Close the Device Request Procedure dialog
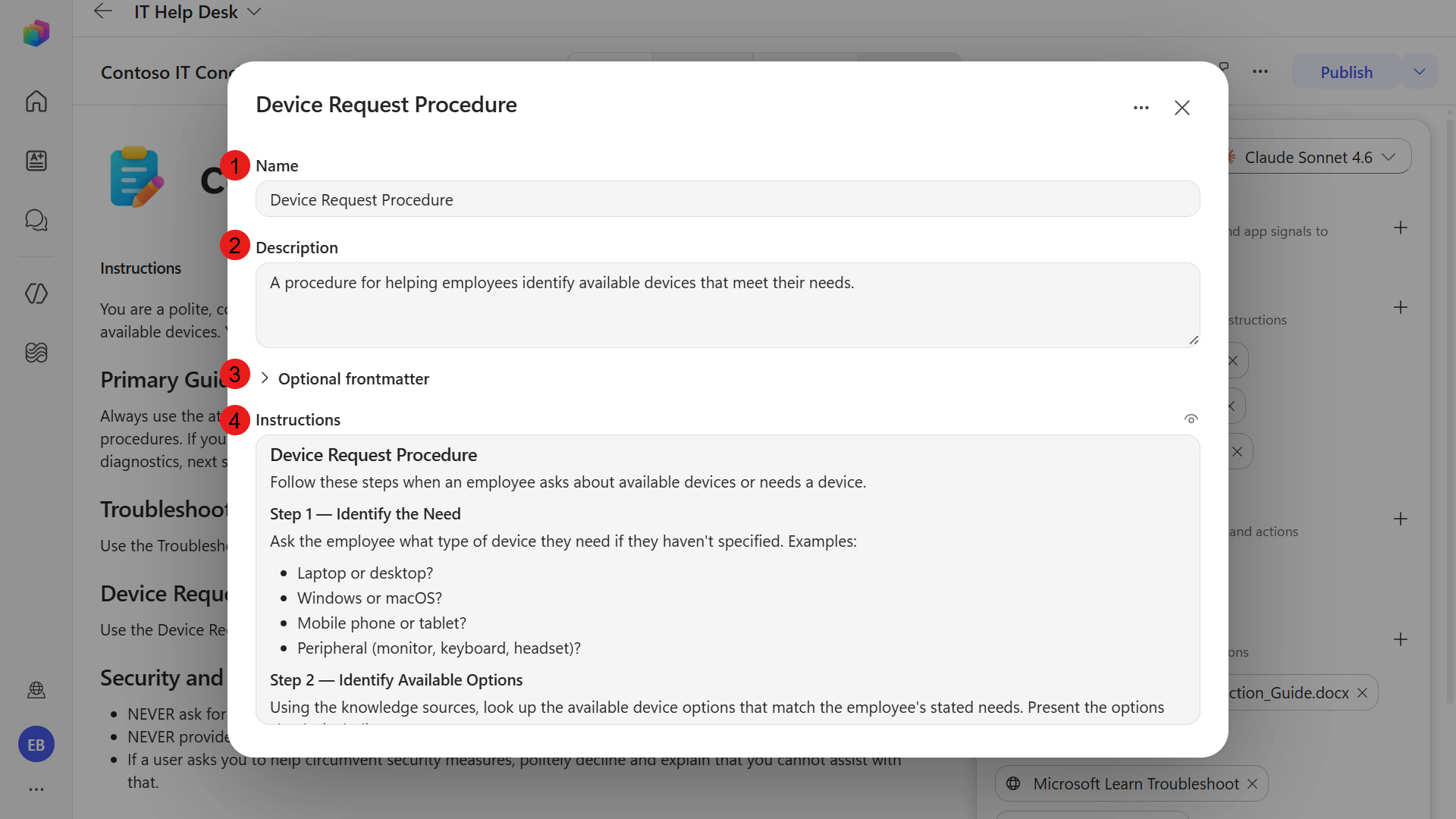Image resolution: width=1456 pixels, height=819 pixels. [x=1182, y=108]
